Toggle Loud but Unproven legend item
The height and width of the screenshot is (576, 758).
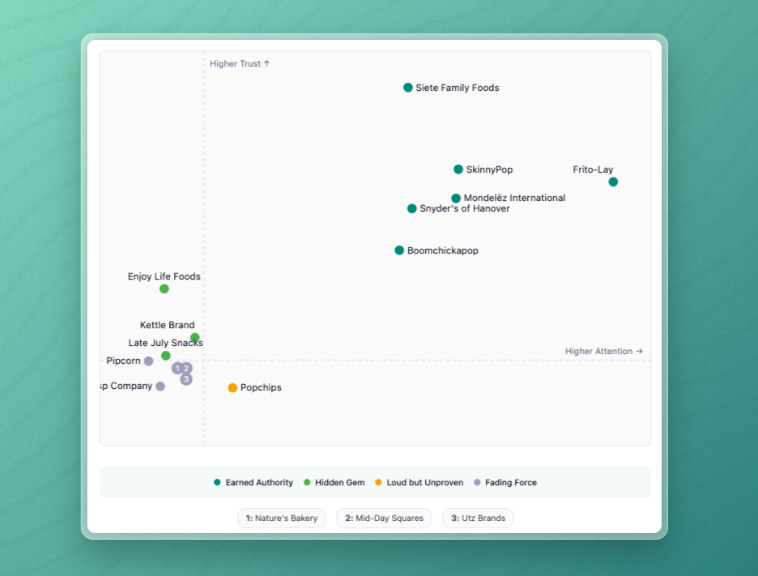click(x=419, y=482)
